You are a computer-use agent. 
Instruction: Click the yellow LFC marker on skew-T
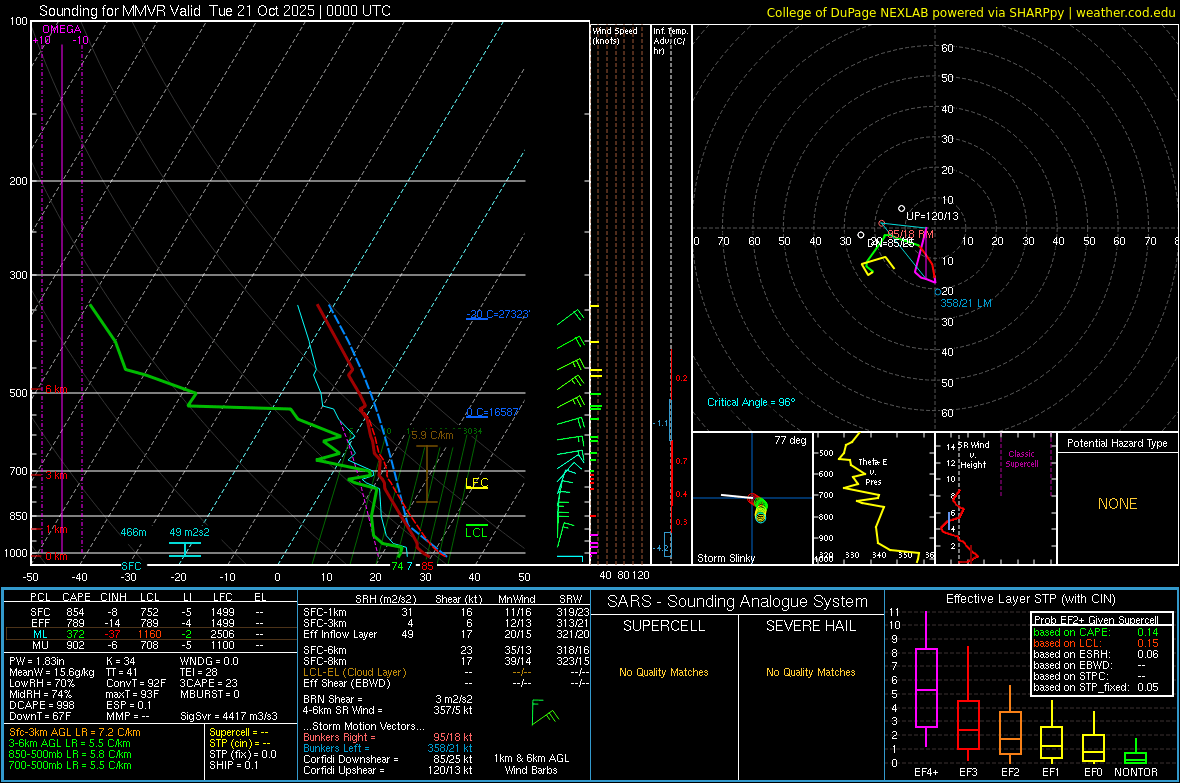coord(476,483)
